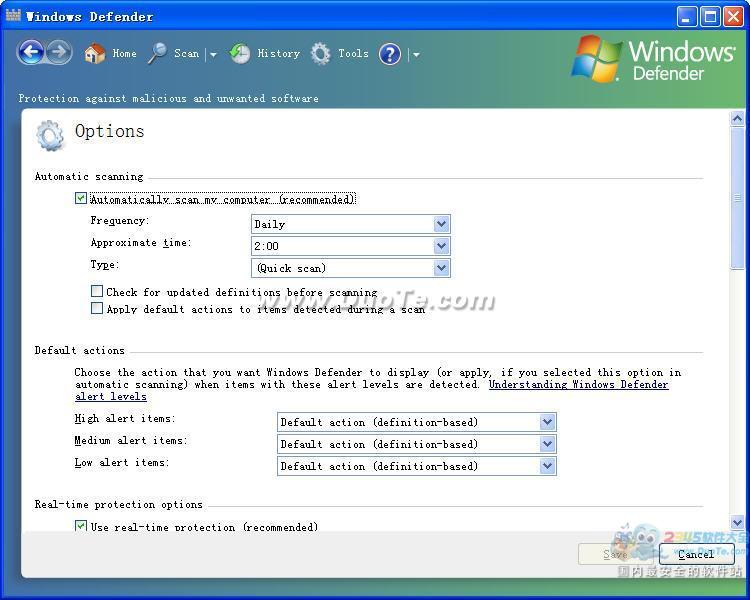
Task: Click the 'Type:' label
Action: [105, 265]
